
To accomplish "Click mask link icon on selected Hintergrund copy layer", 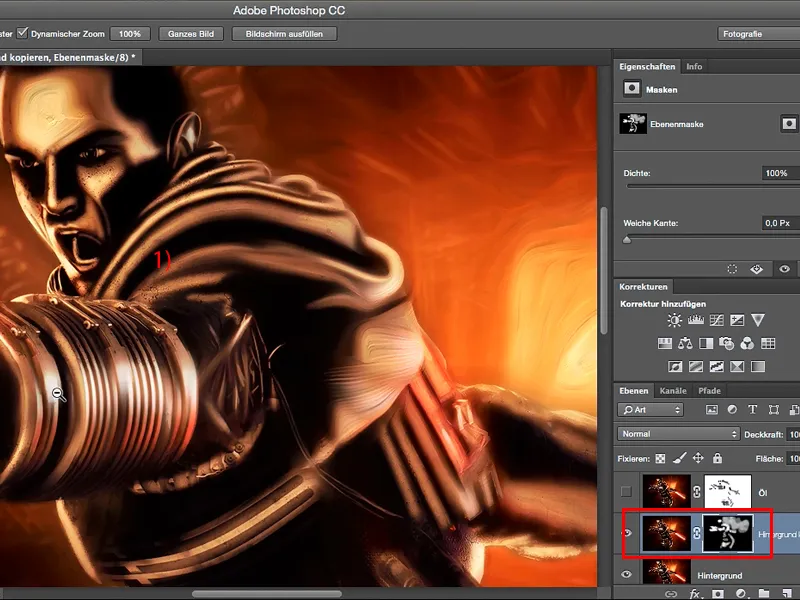I will (697, 533).
